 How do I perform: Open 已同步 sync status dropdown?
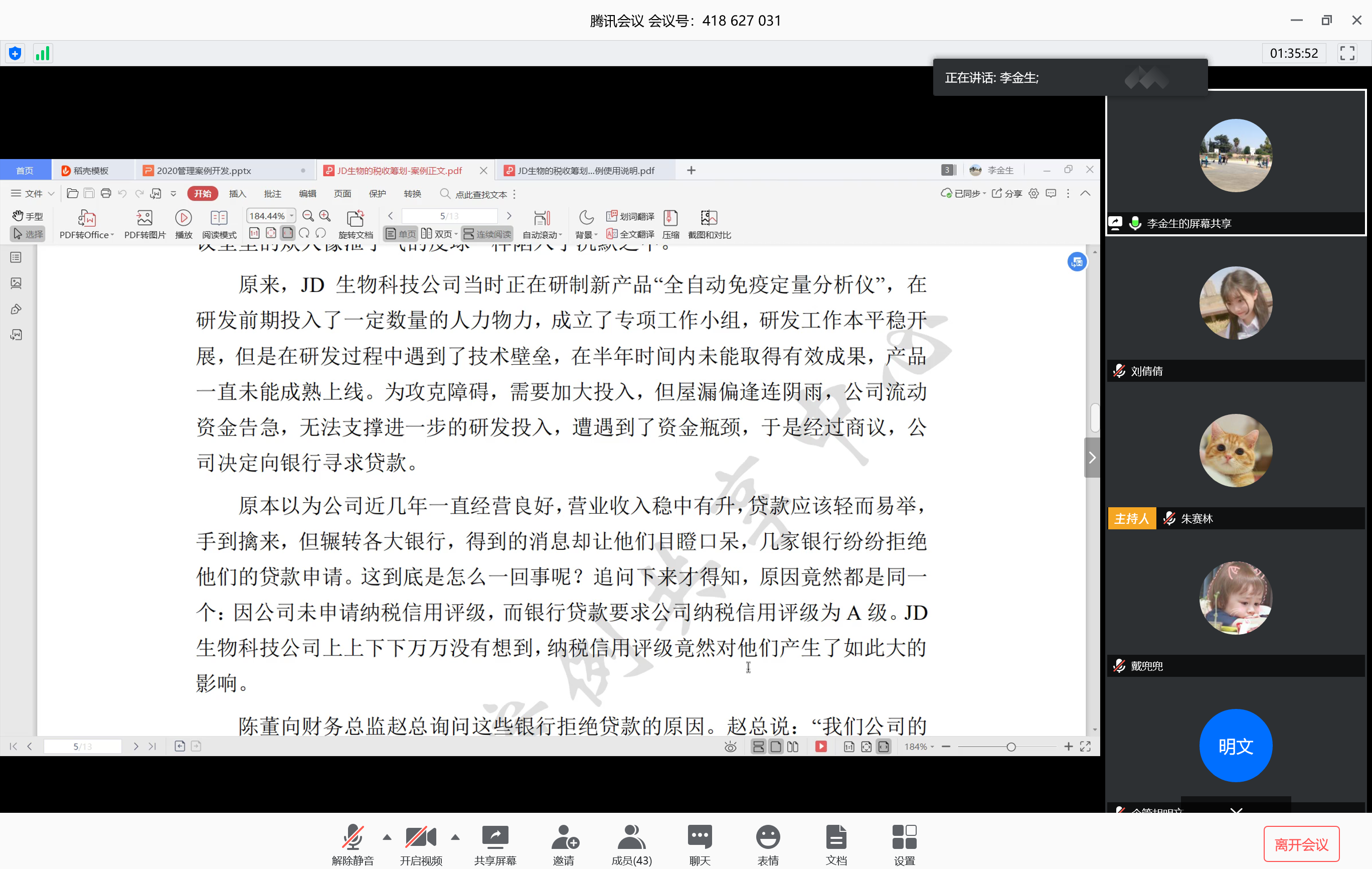point(963,193)
